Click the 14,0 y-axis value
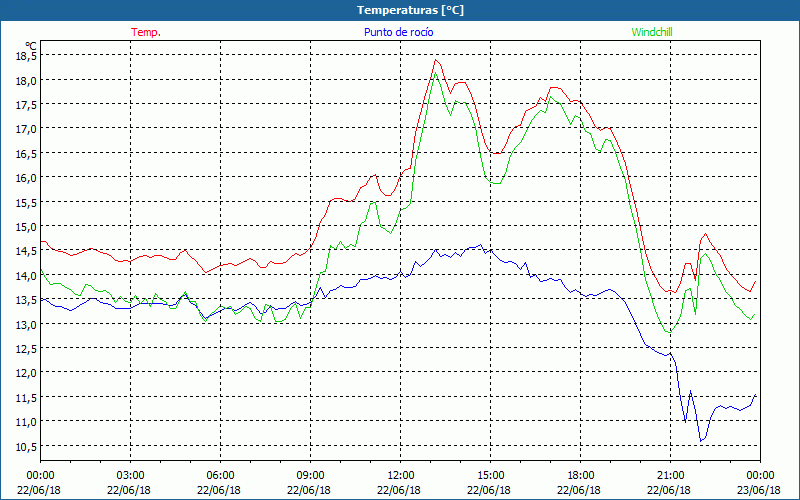The height and width of the screenshot is (500, 800). click(27, 275)
